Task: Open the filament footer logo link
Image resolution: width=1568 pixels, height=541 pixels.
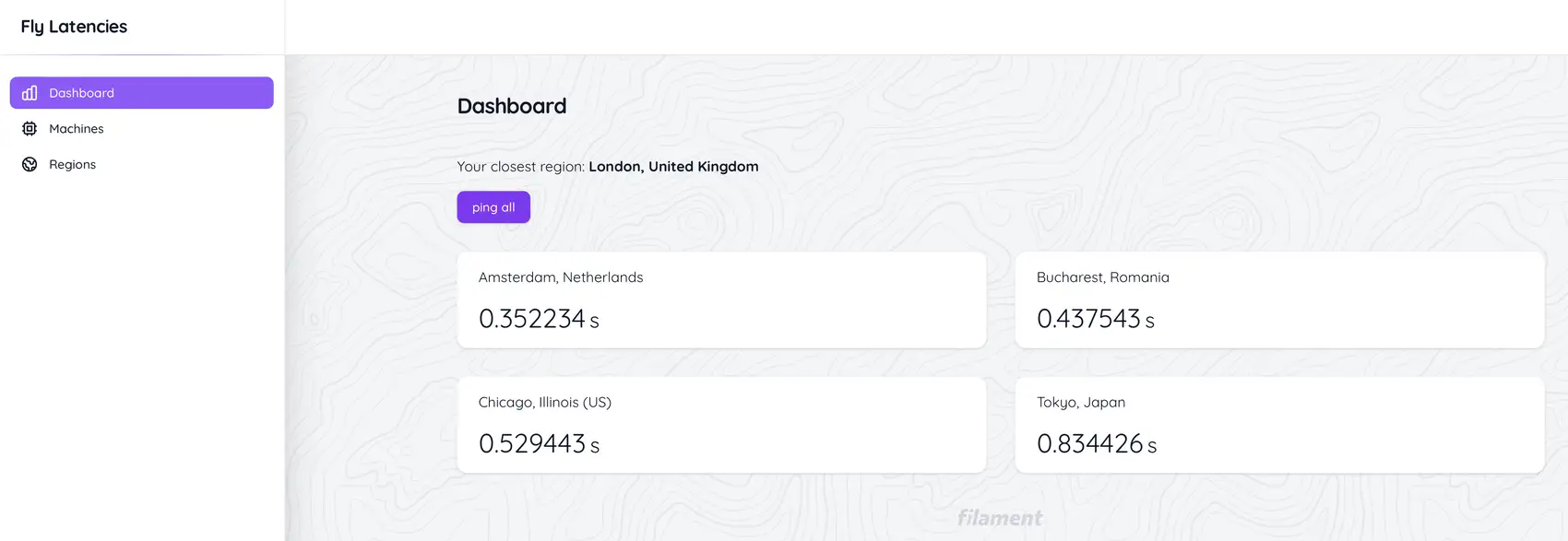Action: point(1000,518)
